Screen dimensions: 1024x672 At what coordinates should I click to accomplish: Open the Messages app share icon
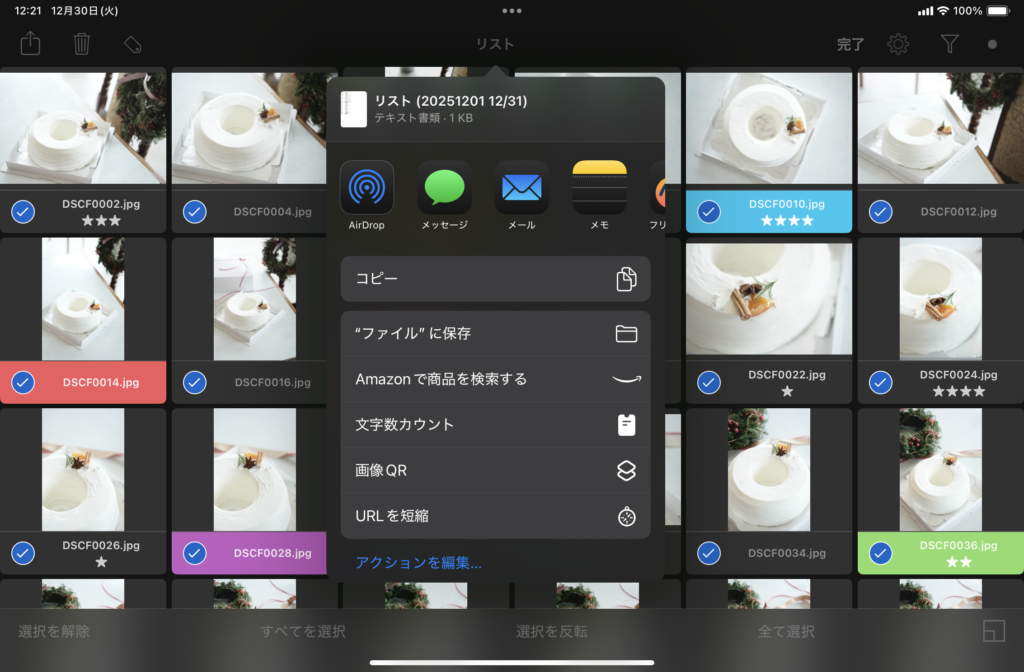444,188
